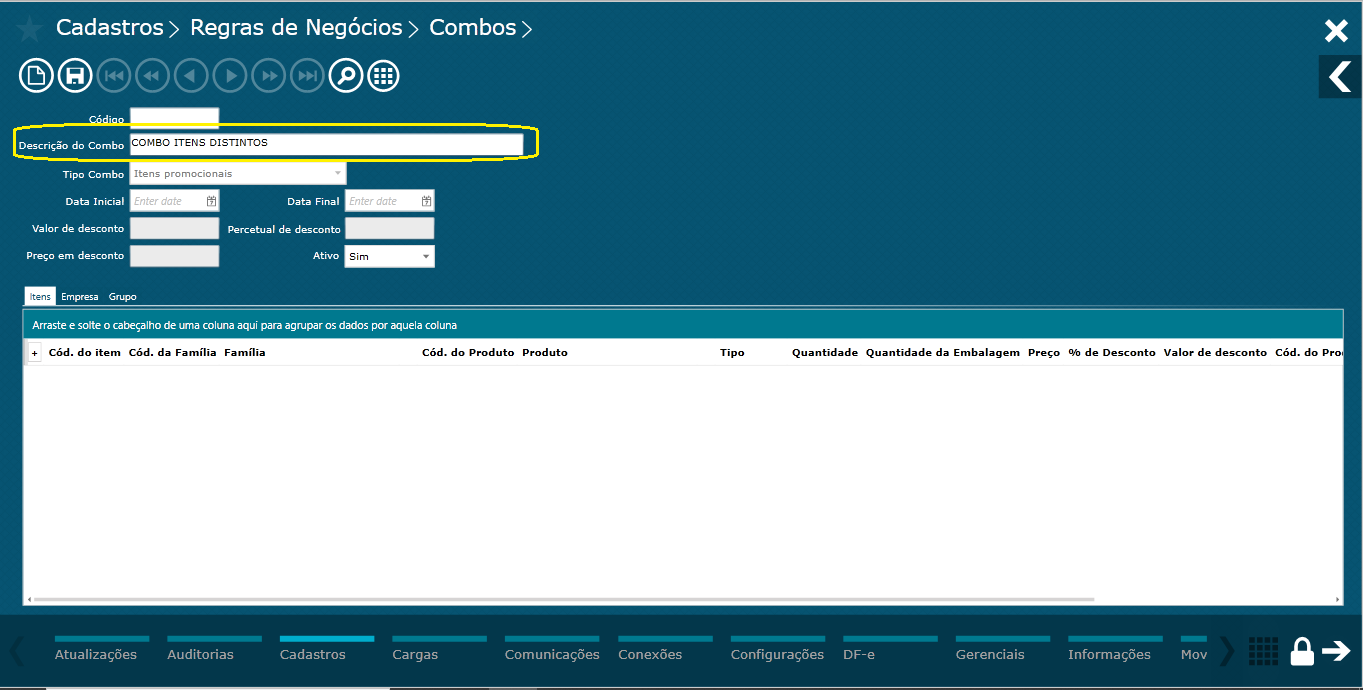Click the right arrow logout icon
1363x690 pixels.
click(1336, 651)
